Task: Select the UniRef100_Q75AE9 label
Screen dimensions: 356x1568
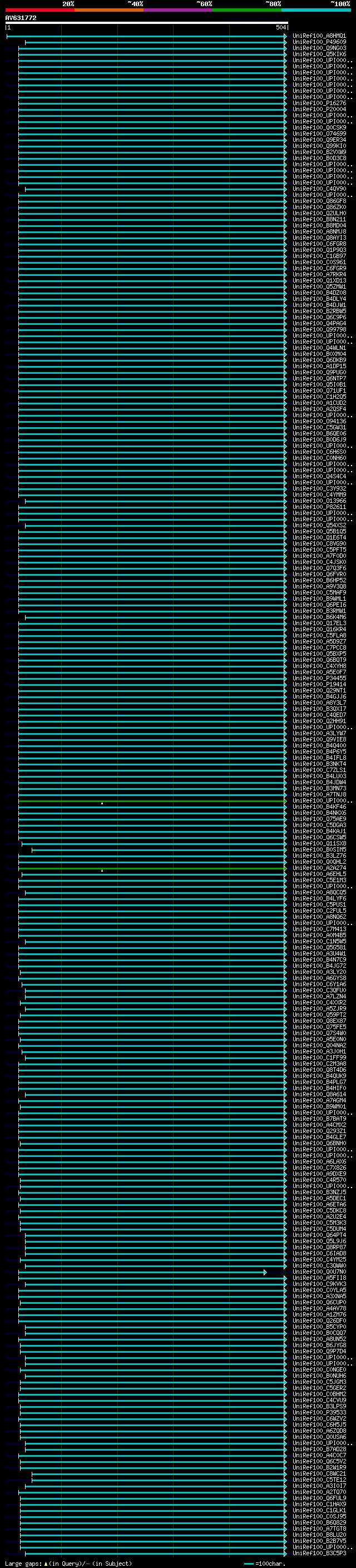Action: [319, 819]
